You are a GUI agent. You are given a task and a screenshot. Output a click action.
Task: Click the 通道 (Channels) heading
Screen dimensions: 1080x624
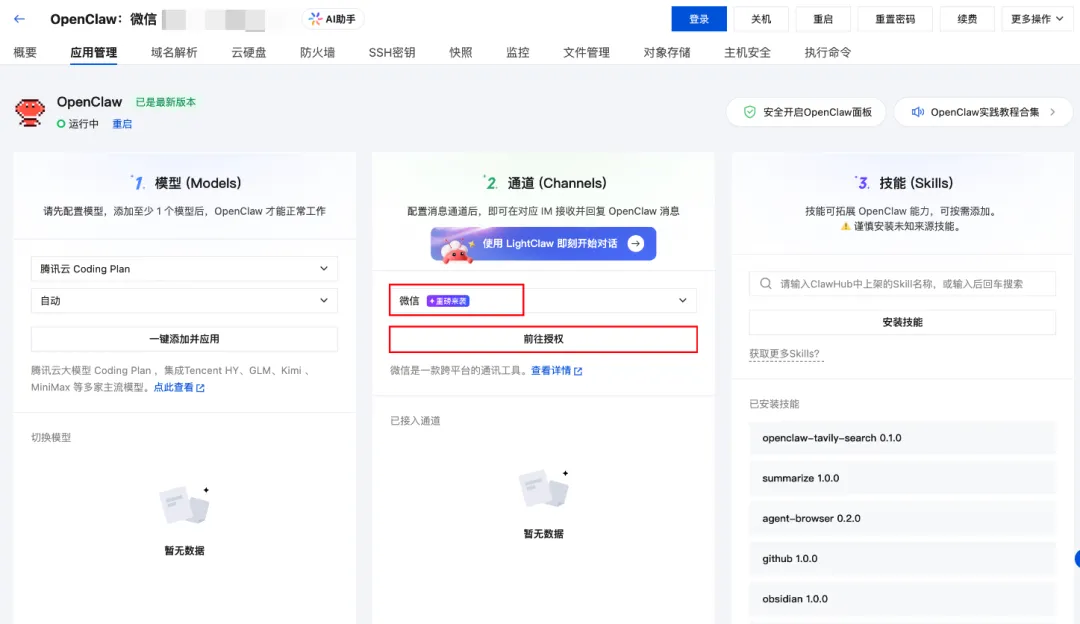[557, 183]
